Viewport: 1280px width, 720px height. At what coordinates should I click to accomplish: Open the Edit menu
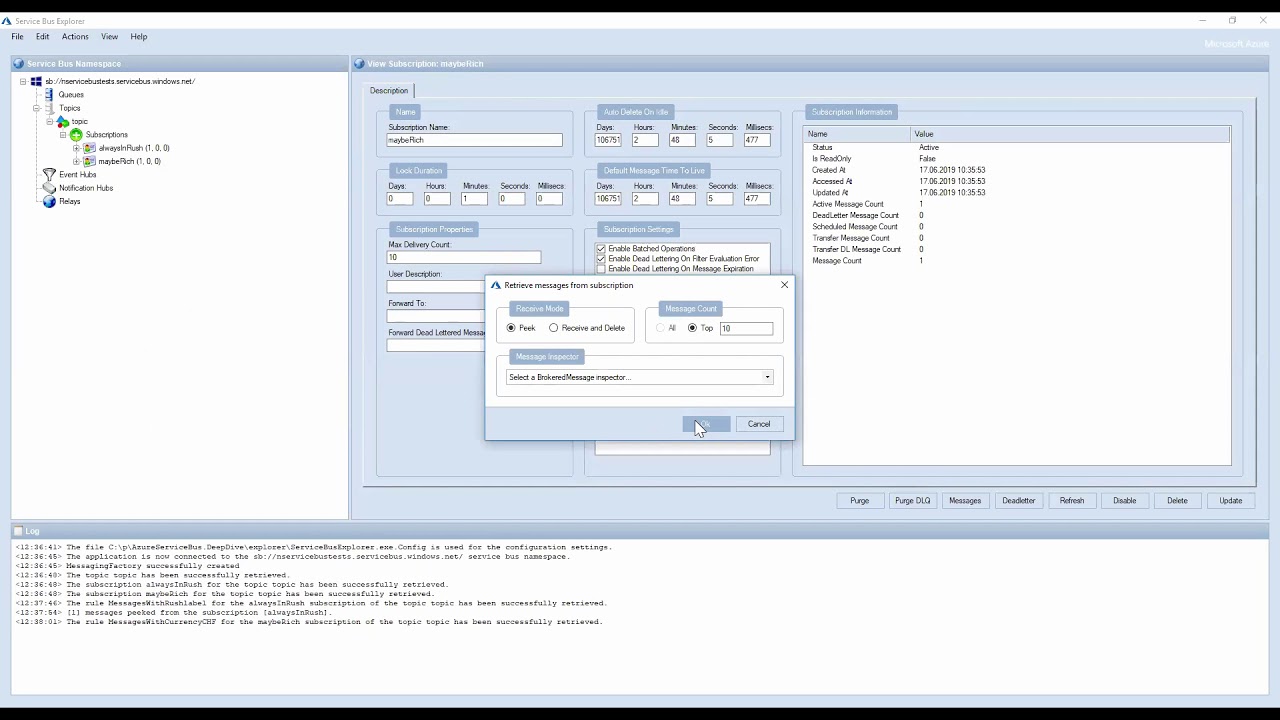[42, 37]
